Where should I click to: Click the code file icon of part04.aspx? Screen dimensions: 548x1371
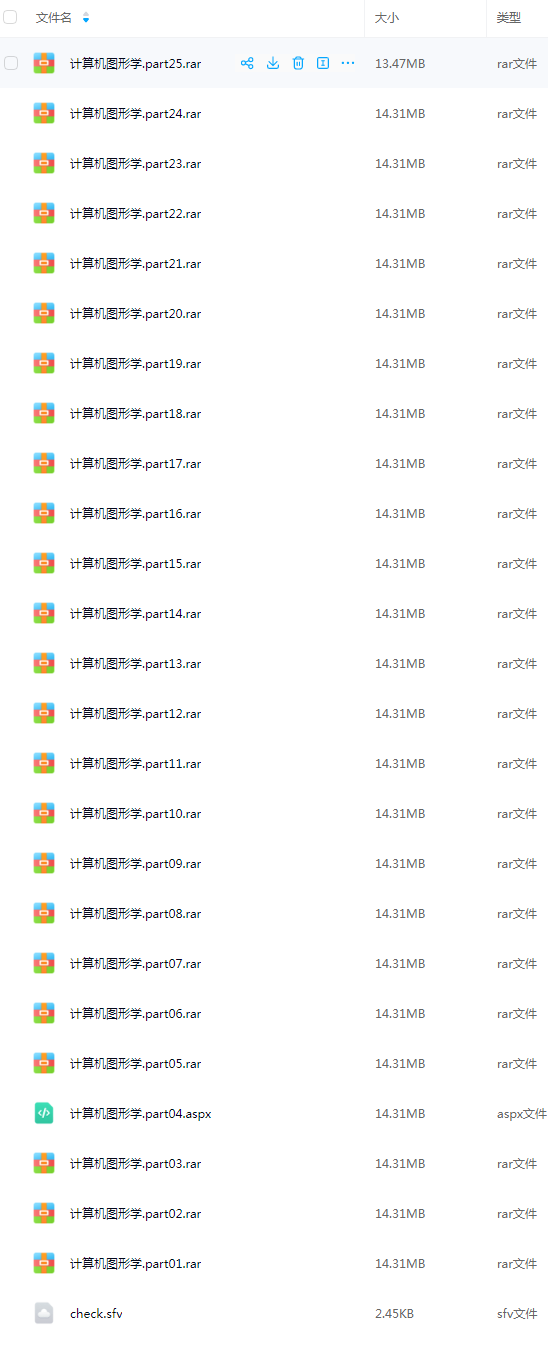[44, 1113]
